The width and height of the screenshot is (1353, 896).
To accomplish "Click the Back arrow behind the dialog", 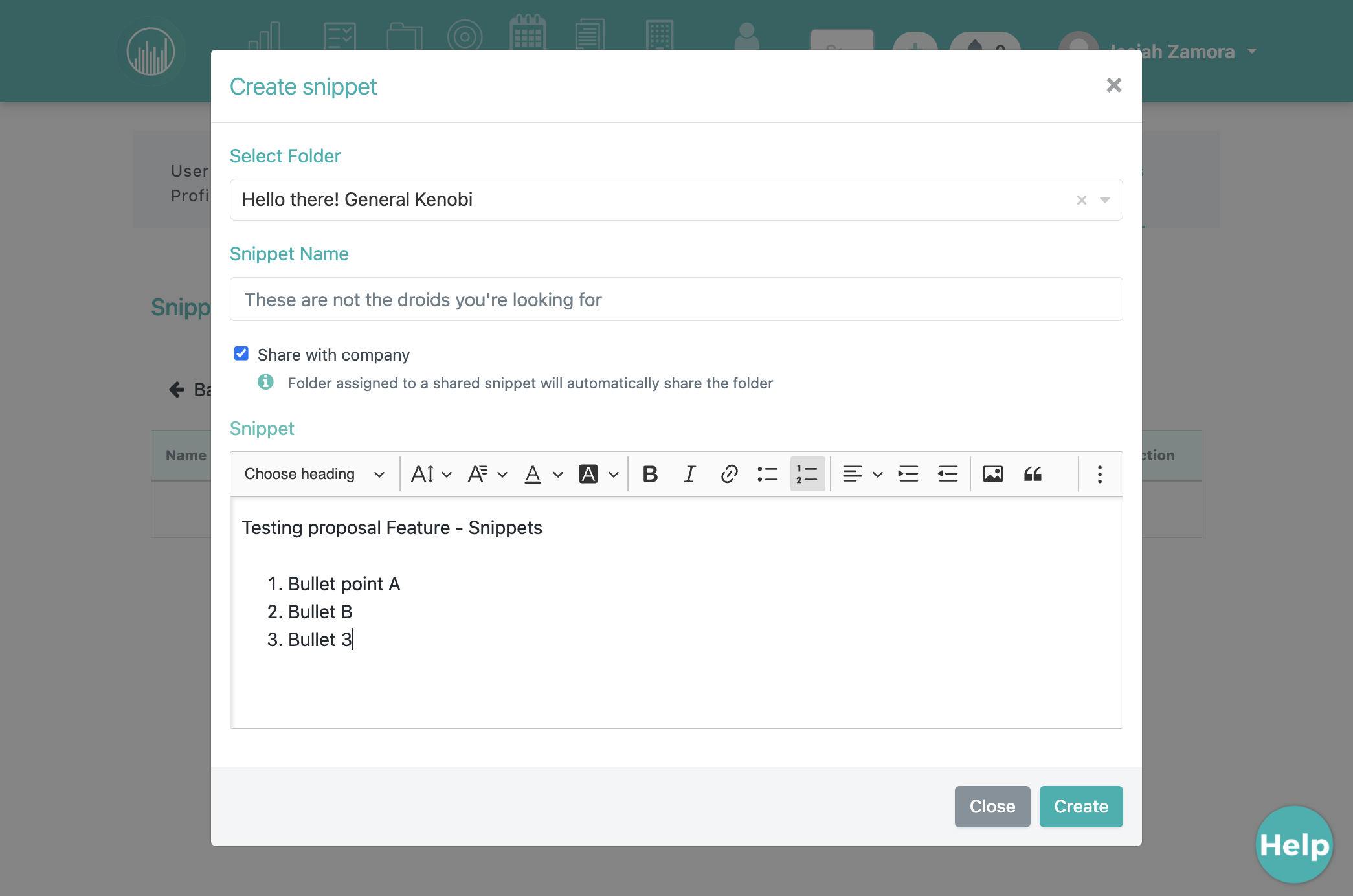I will (177, 389).
